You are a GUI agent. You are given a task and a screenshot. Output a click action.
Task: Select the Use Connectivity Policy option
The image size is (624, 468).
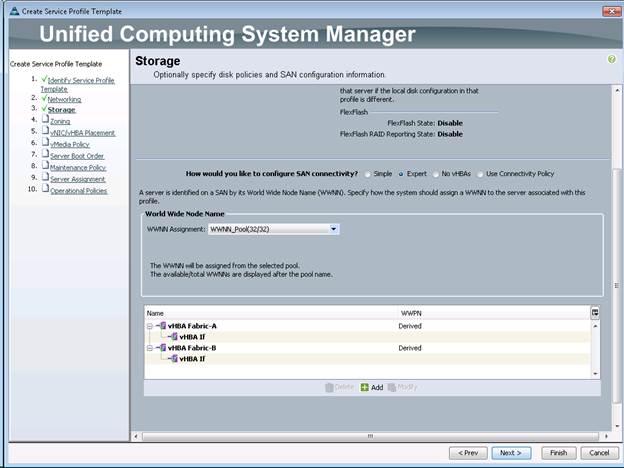[x=480, y=174]
